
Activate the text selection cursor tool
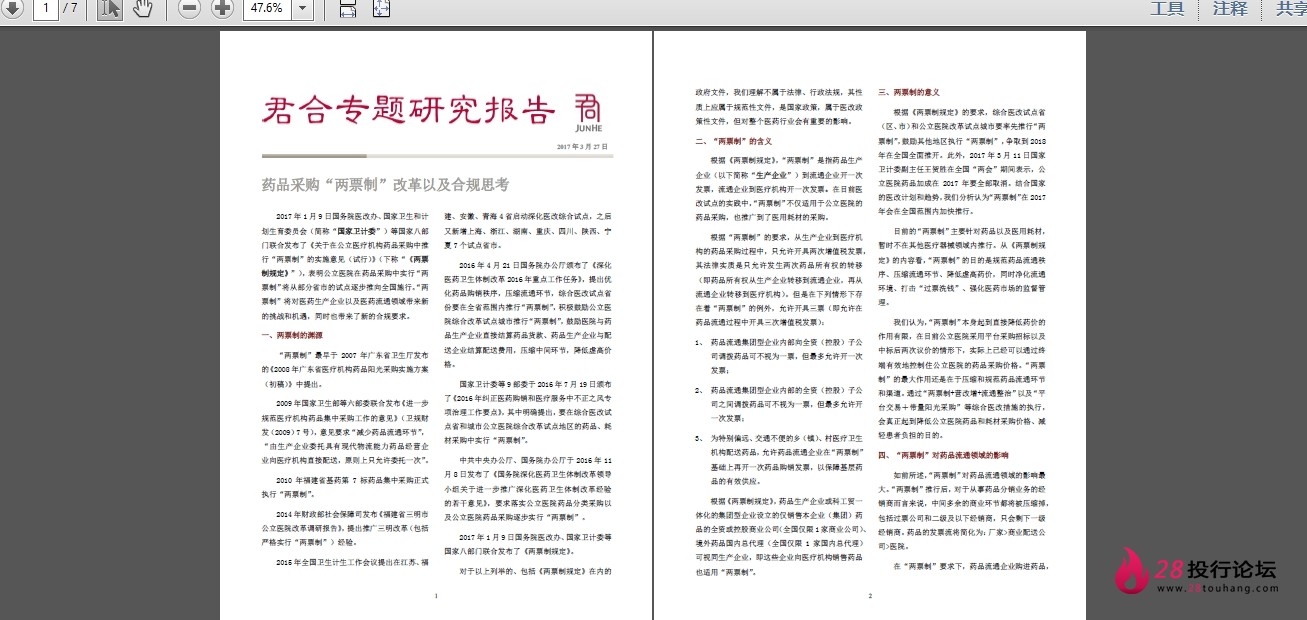tap(110, 8)
